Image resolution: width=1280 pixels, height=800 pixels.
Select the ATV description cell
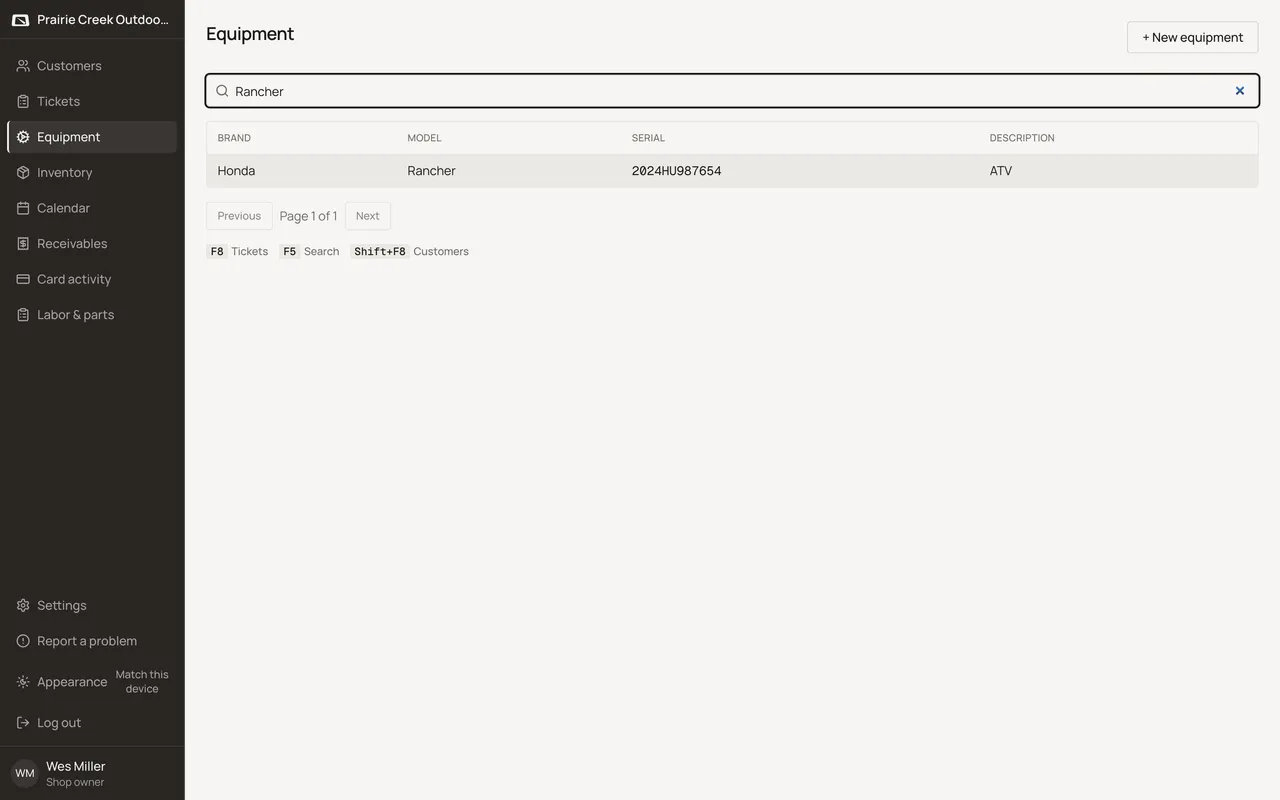[1001, 171]
